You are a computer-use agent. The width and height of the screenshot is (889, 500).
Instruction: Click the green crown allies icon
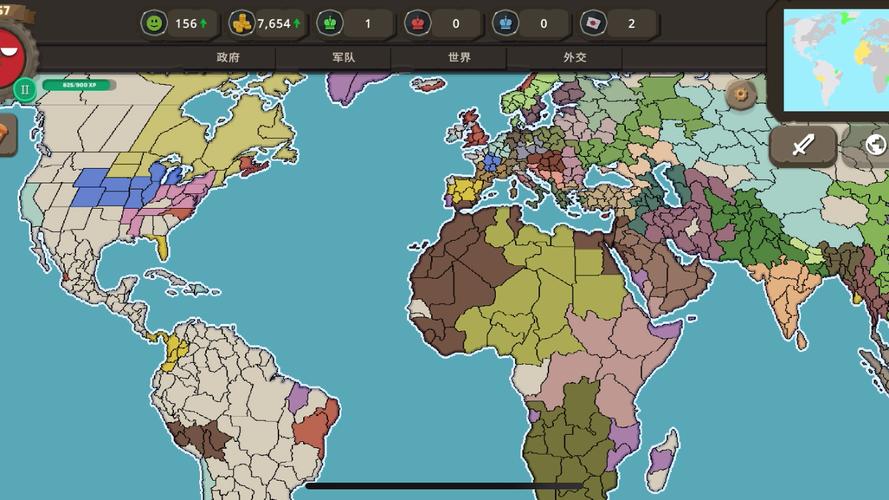(x=329, y=23)
